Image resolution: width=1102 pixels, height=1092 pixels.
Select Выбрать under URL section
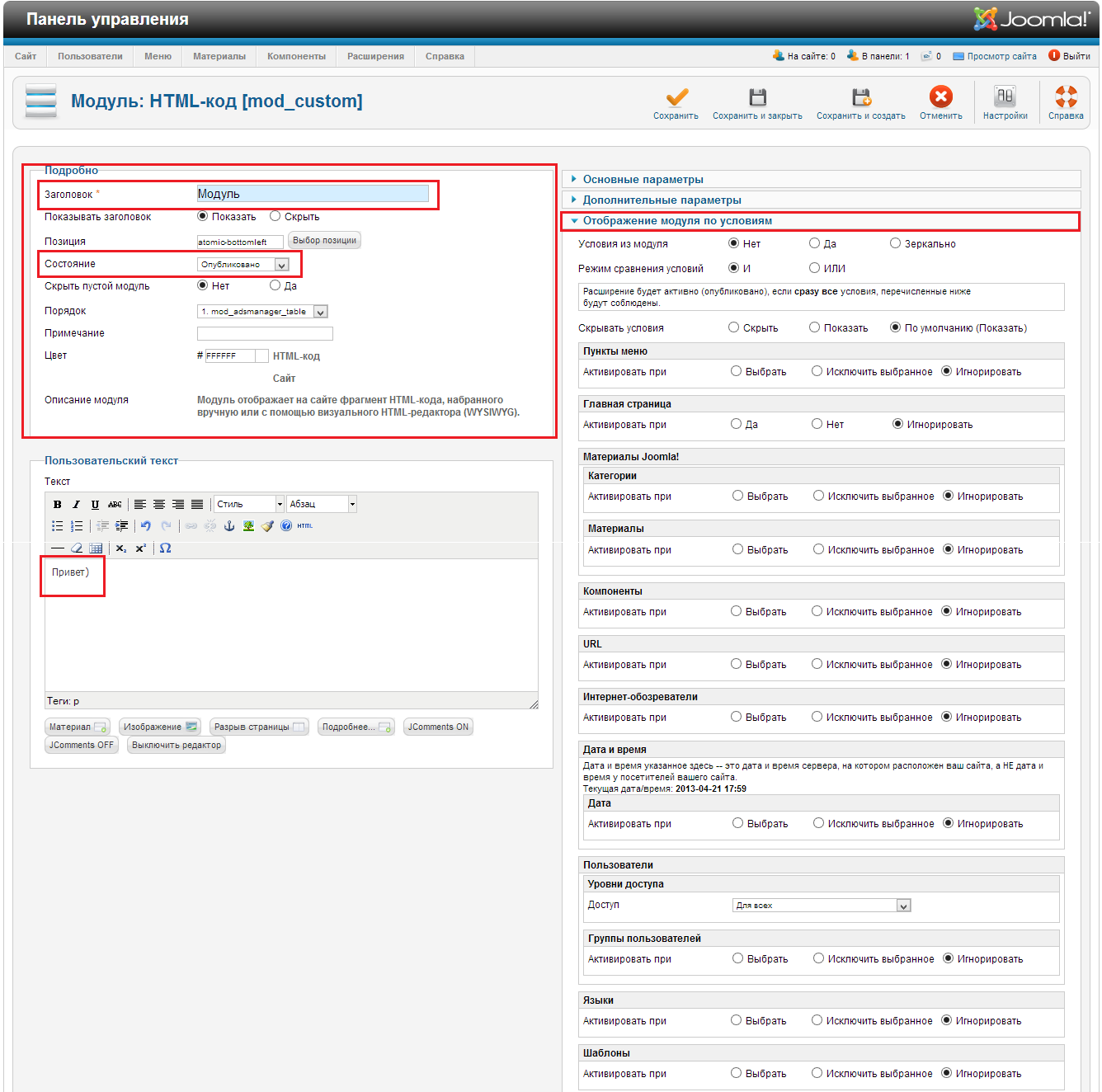point(737,664)
